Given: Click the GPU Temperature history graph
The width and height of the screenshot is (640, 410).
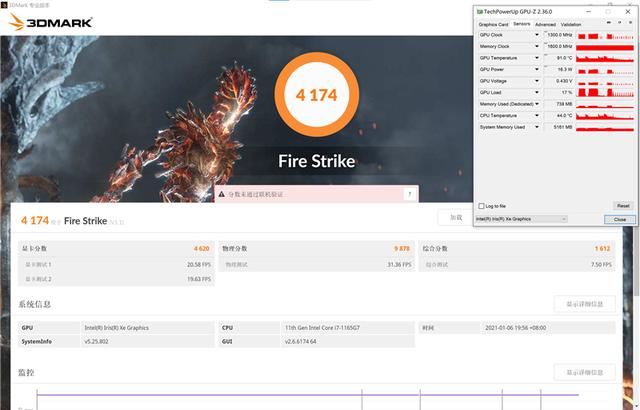Looking at the screenshot, I should pyautogui.click(x=605, y=58).
